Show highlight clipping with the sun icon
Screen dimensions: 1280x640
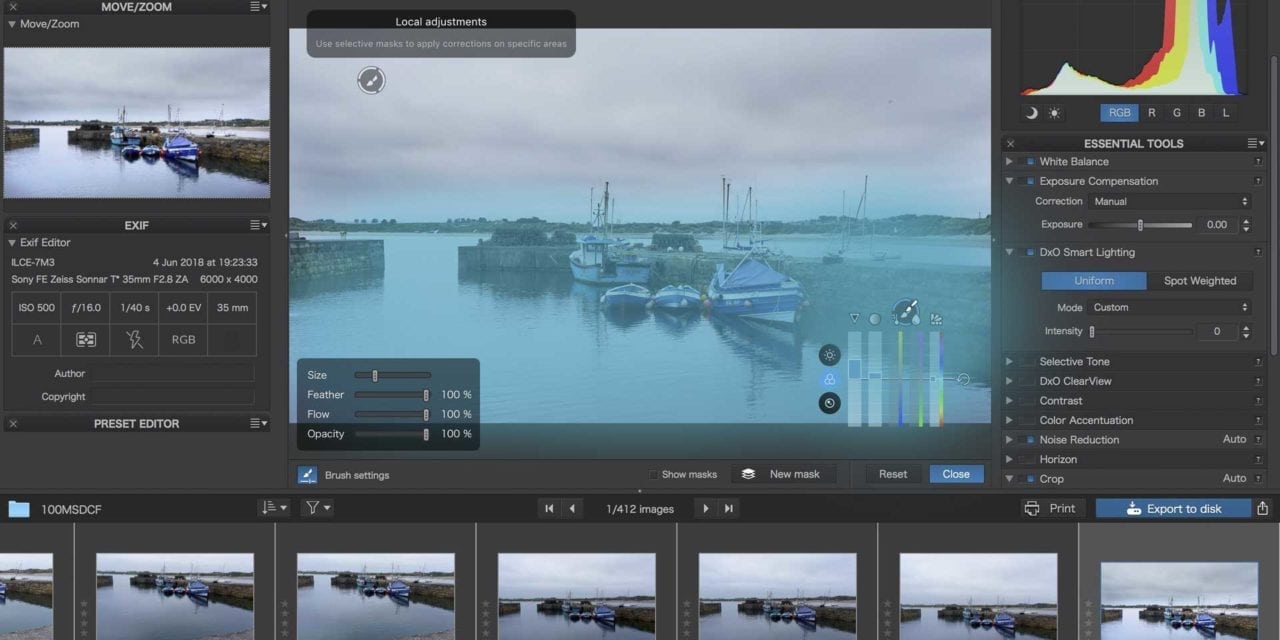tap(1054, 113)
